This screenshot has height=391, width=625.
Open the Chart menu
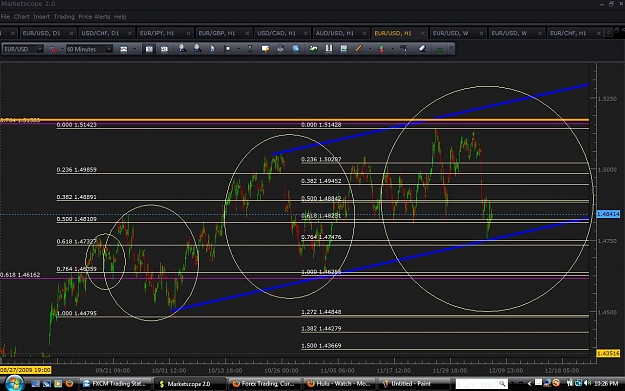22,17
